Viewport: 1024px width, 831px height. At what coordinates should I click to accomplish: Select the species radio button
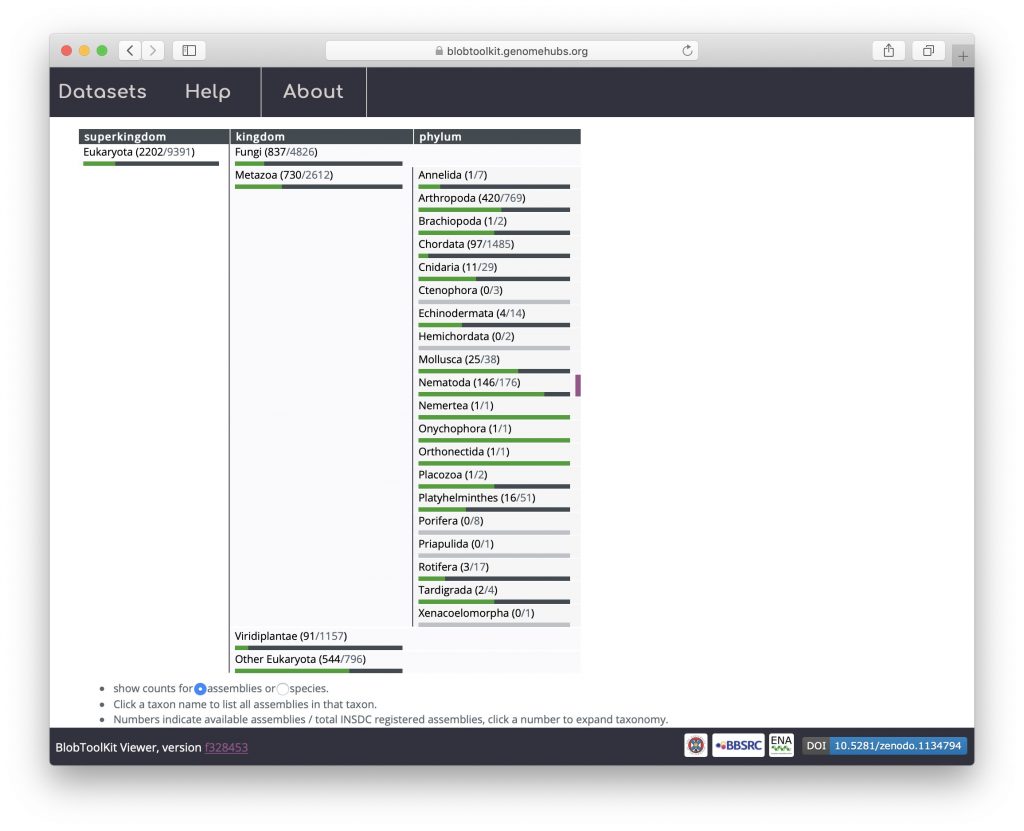pyautogui.click(x=282, y=689)
